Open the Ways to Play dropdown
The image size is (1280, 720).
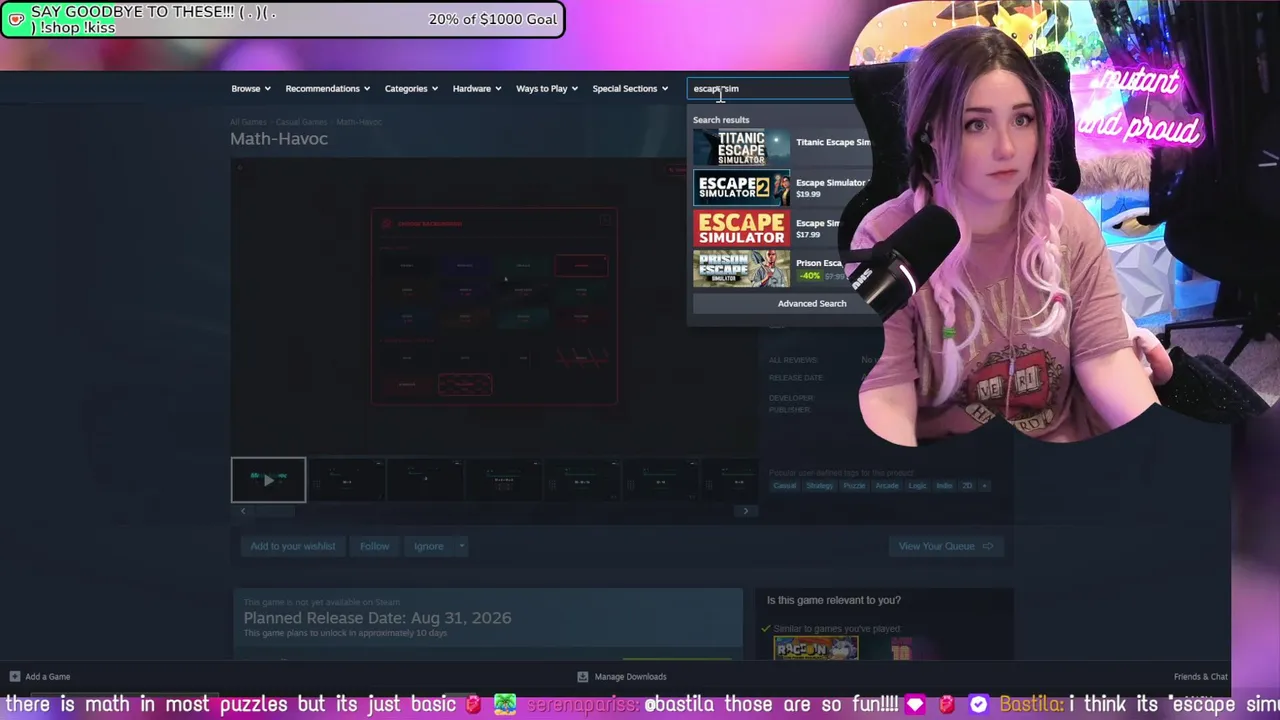coord(547,89)
